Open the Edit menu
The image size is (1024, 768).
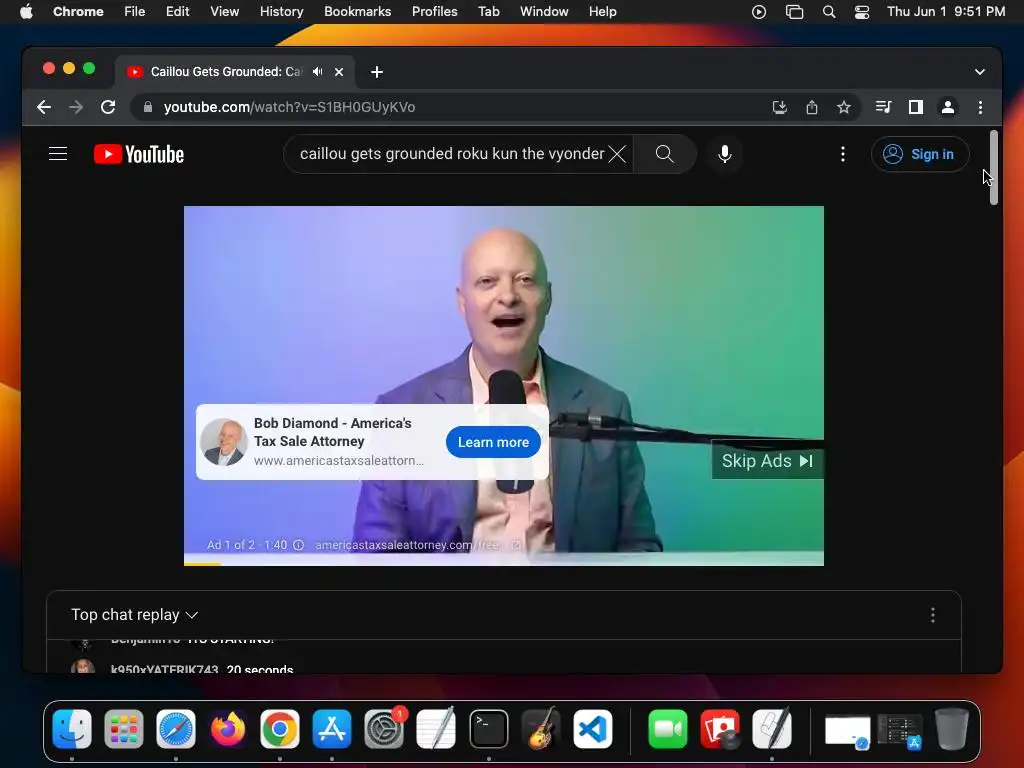click(177, 12)
